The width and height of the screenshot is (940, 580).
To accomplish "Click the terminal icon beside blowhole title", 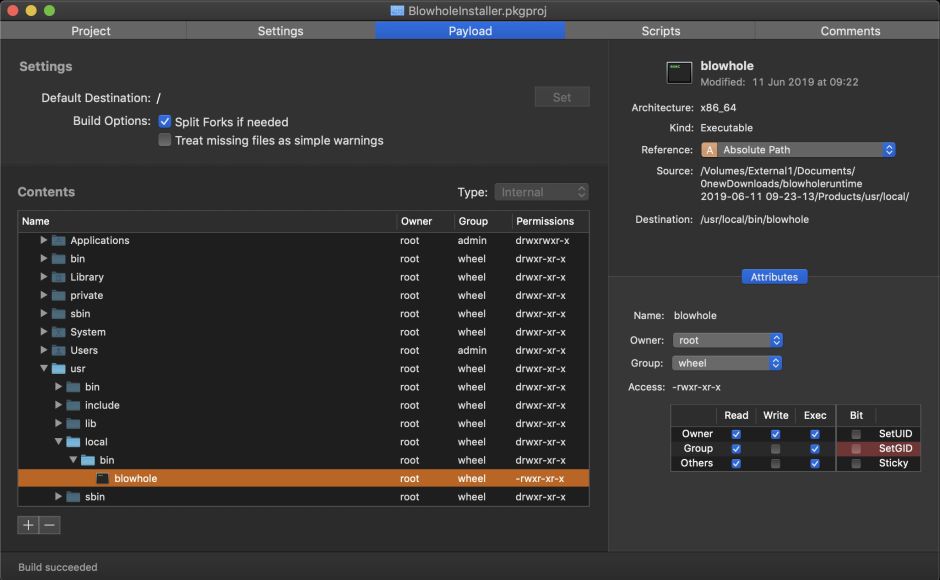I will pos(679,72).
